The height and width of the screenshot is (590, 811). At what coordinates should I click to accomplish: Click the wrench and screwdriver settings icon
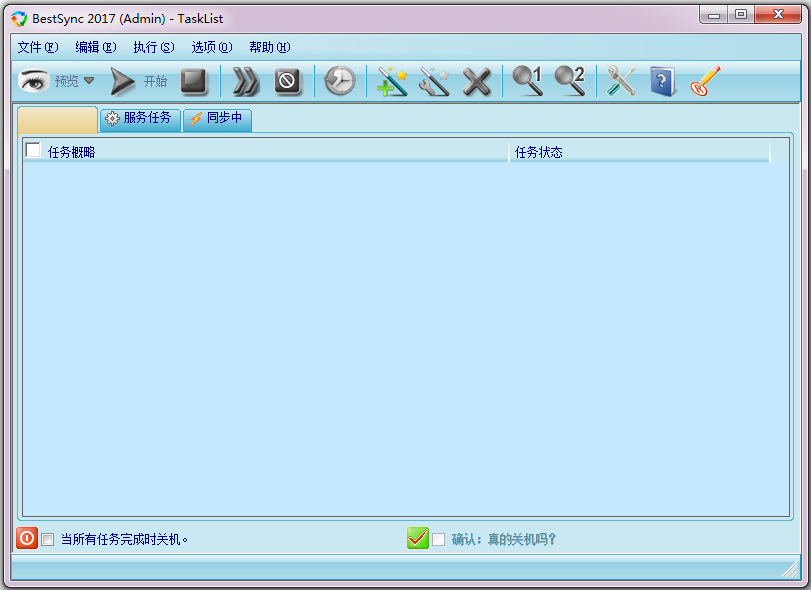[621, 81]
